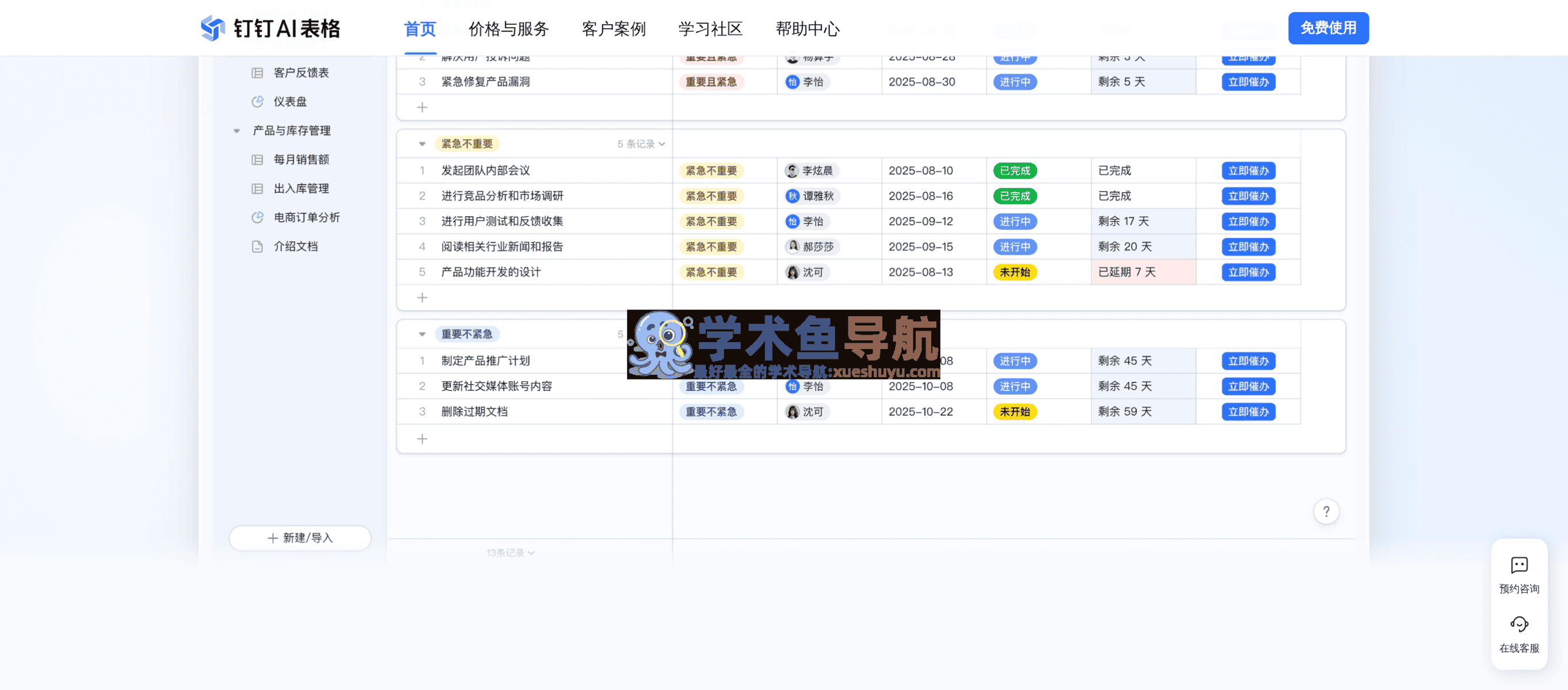Click 李怡 avatar in 进行用户测试和反馈收集 row
The image size is (1568, 690).
click(792, 221)
